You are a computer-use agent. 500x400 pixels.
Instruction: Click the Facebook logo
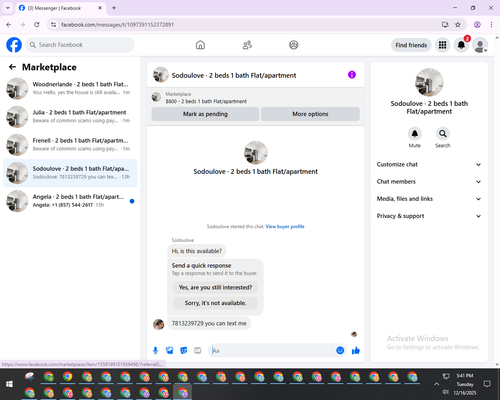tap(14, 45)
